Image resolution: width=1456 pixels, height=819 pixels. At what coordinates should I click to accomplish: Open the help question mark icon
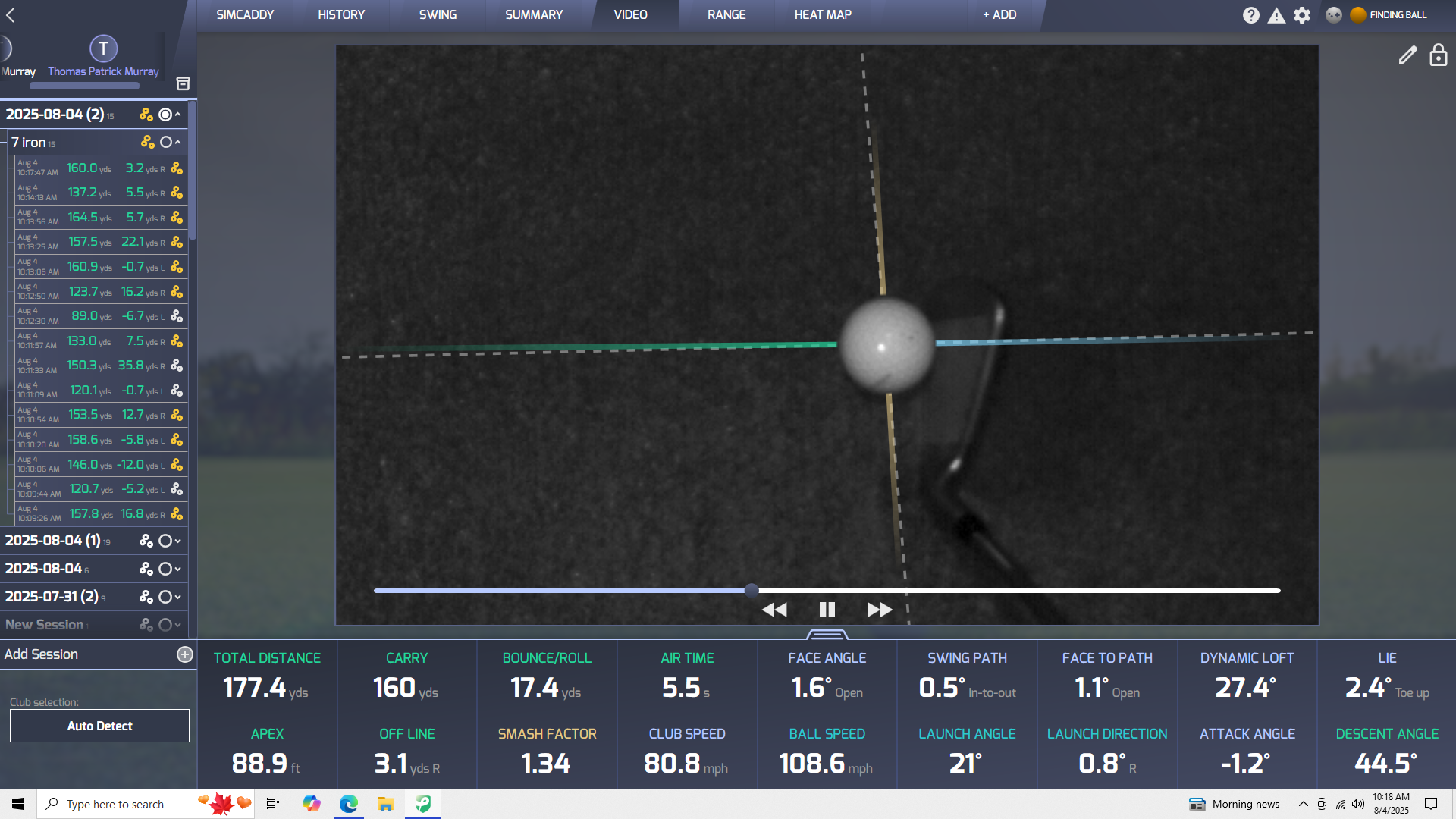tap(1251, 15)
